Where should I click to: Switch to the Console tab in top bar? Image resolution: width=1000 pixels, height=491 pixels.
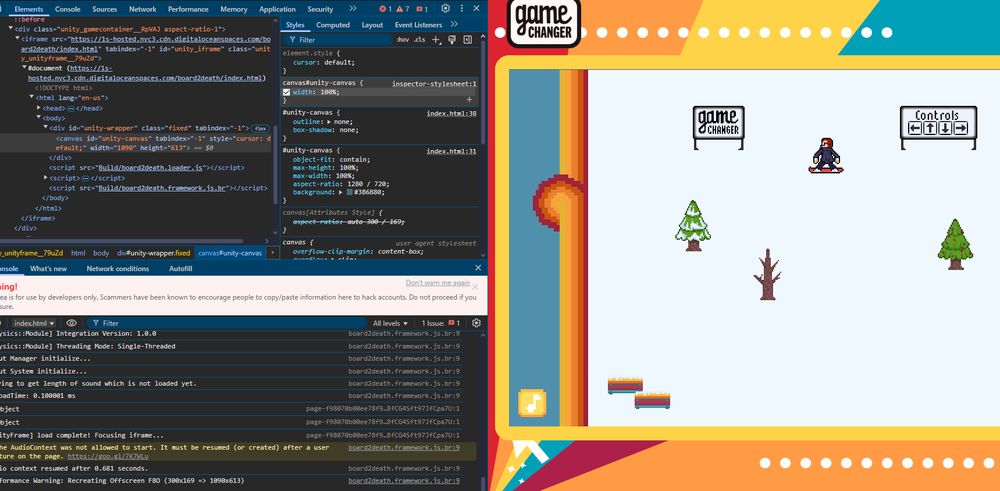click(x=68, y=9)
